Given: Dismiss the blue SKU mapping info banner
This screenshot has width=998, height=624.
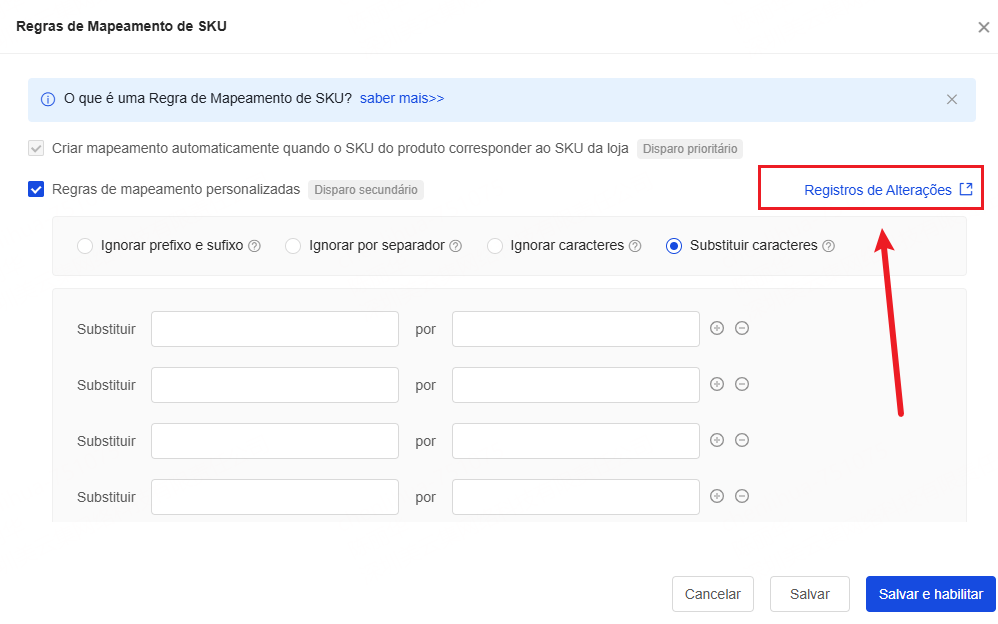Looking at the screenshot, I should 952,99.
